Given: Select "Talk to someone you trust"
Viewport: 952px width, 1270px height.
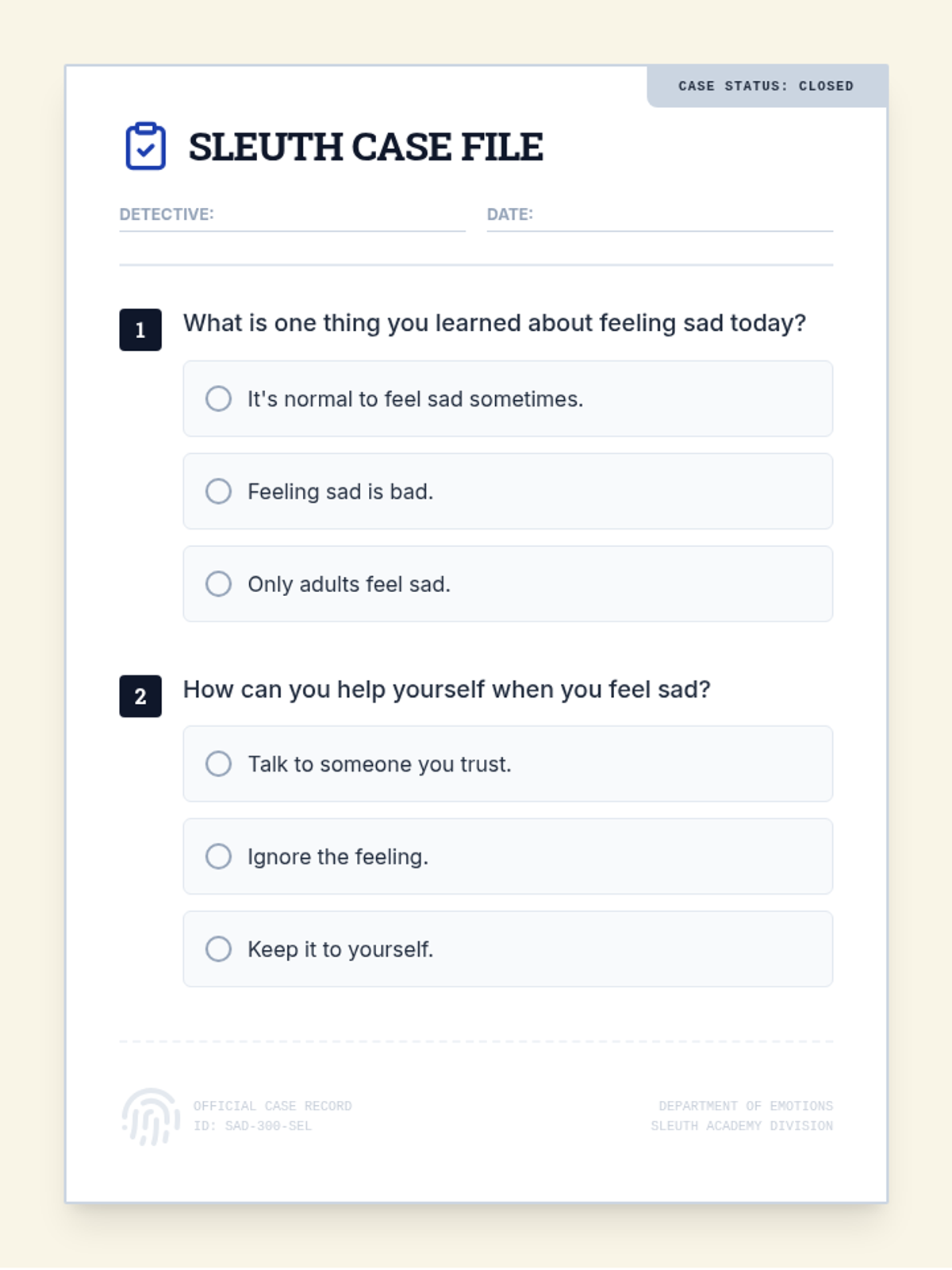Looking at the screenshot, I should point(219,764).
